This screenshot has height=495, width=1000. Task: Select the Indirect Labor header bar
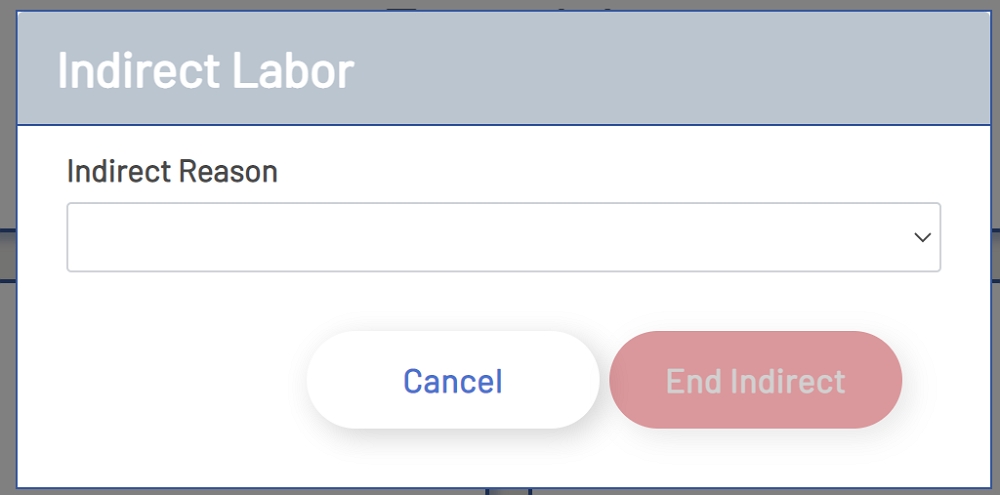600,70
